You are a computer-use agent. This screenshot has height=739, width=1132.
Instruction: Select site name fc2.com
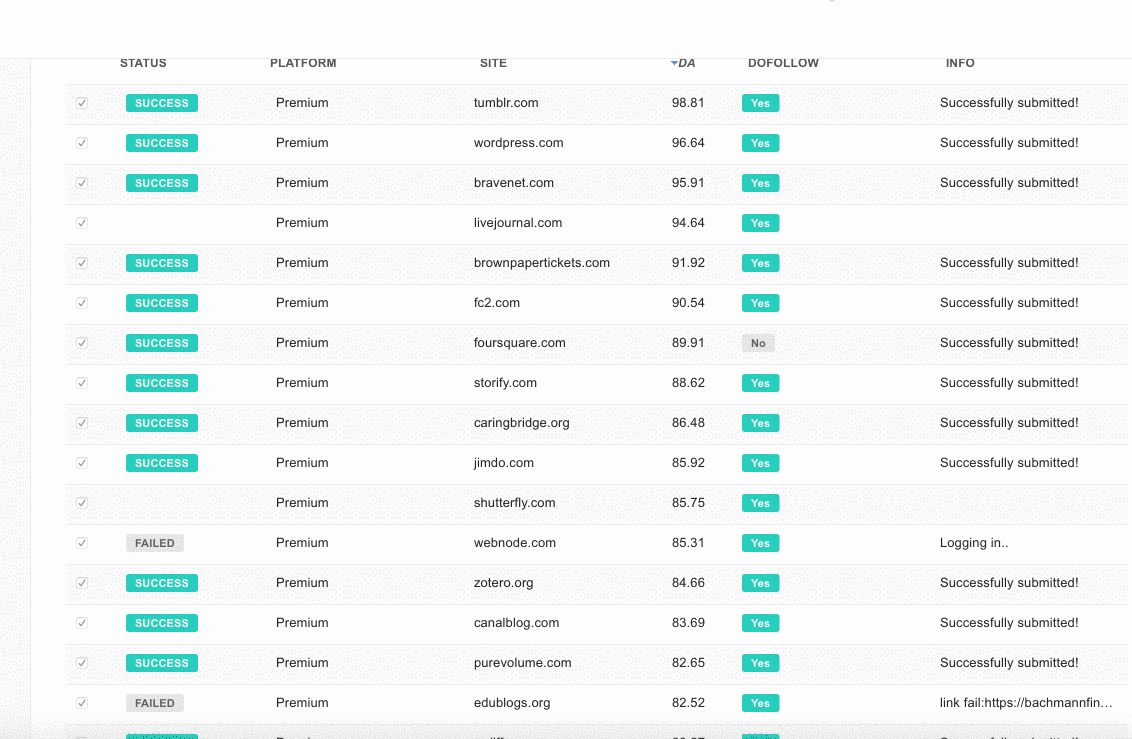(497, 302)
